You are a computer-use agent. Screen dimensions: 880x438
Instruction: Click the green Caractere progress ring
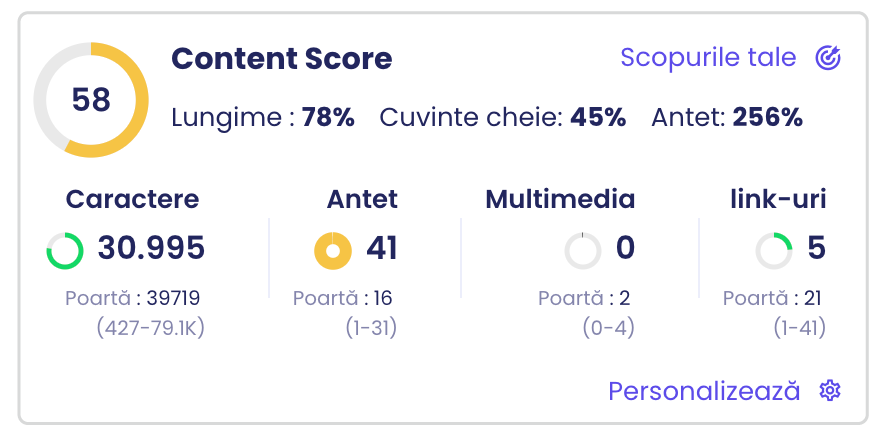[66, 250]
